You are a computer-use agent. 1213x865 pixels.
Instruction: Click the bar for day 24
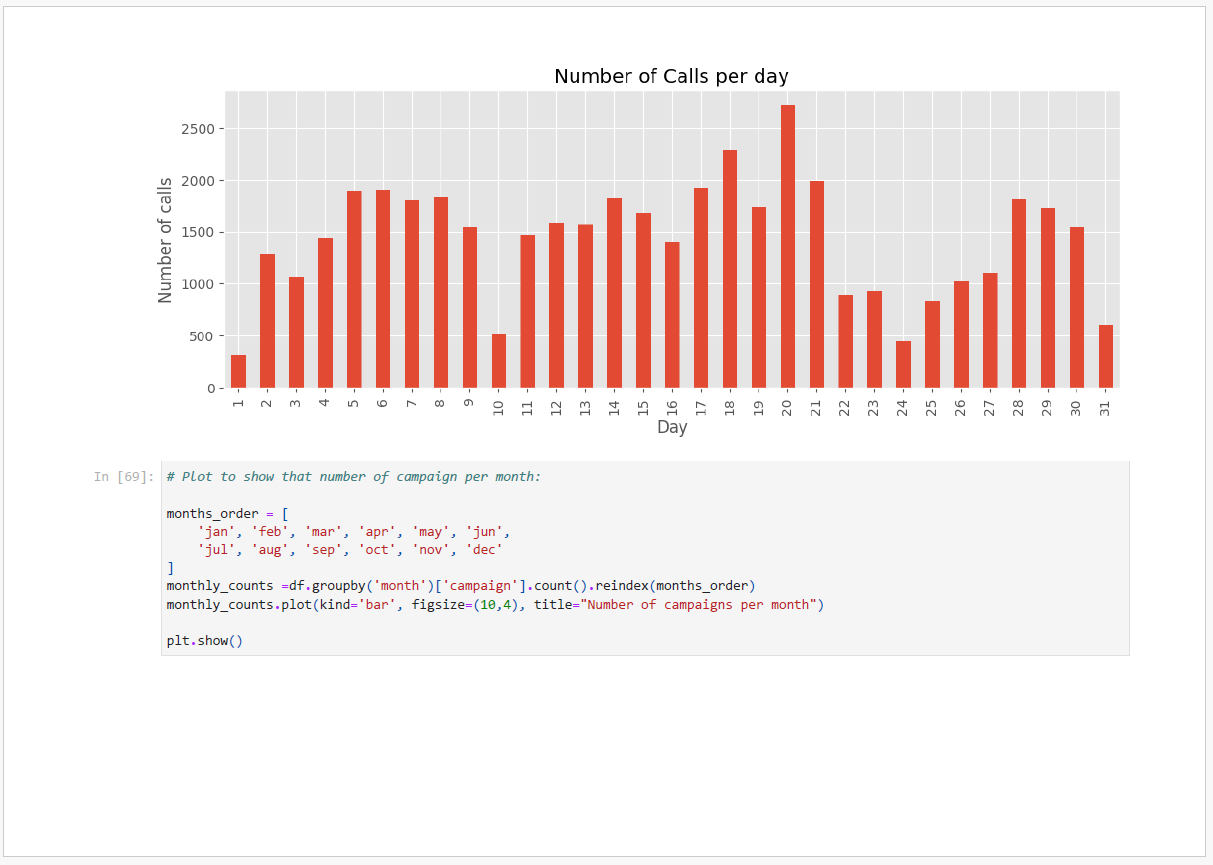click(903, 365)
